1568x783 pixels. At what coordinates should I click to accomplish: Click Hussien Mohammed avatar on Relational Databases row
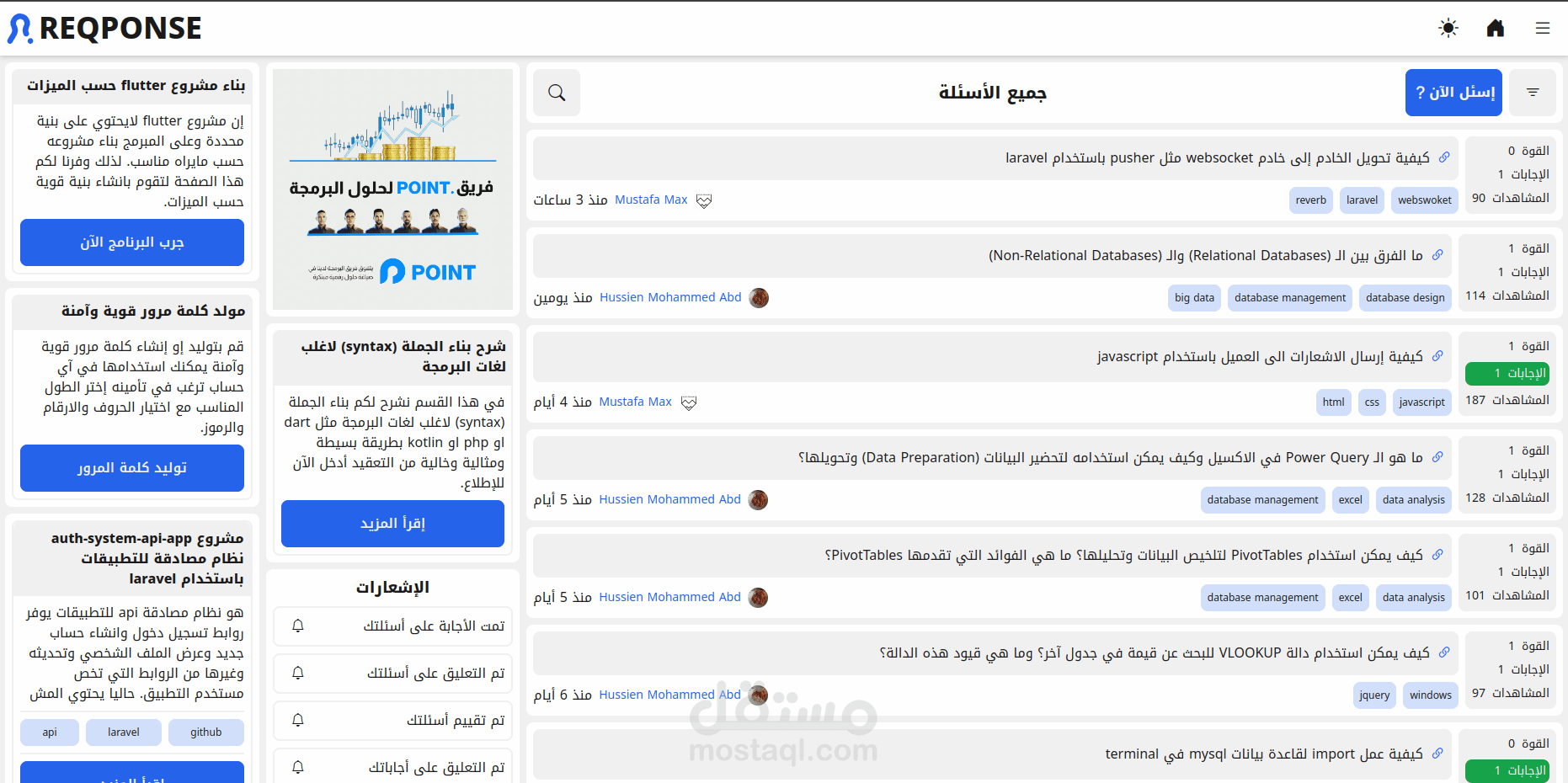759,298
